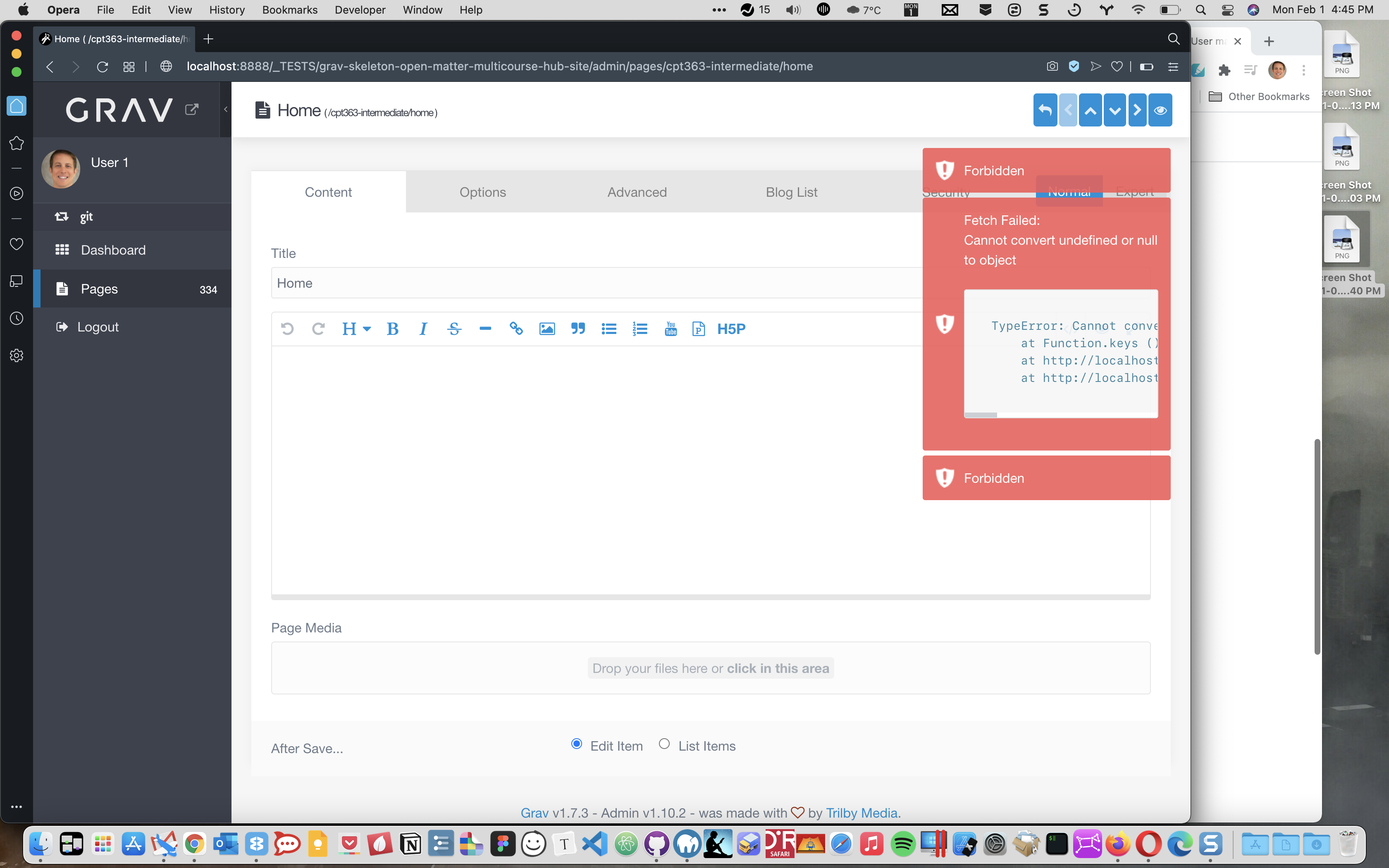This screenshot has width=1389, height=868.
Task: Open the heading level dropdown
Action: point(356,328)
